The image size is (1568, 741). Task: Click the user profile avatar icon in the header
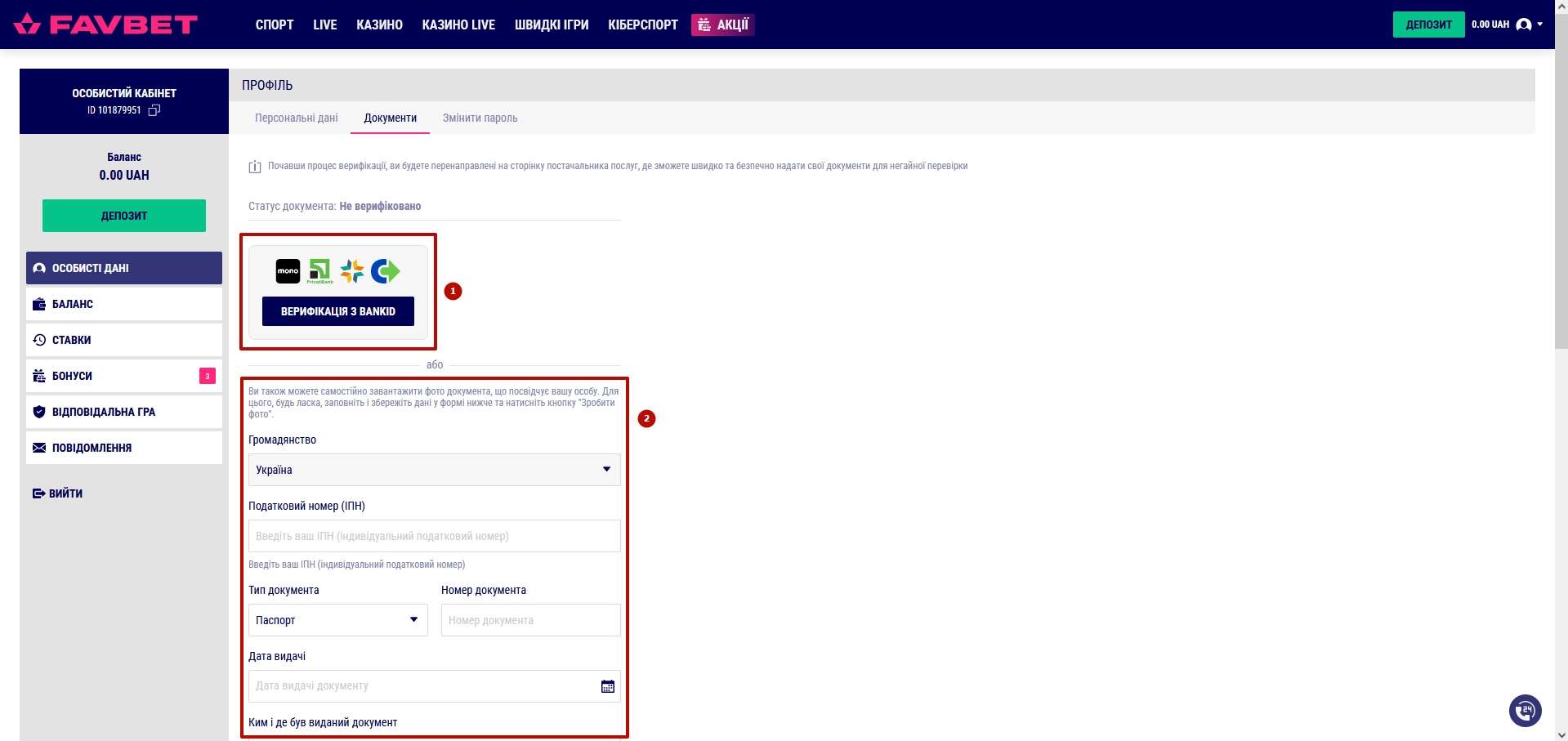click(x=1523, y=25)
